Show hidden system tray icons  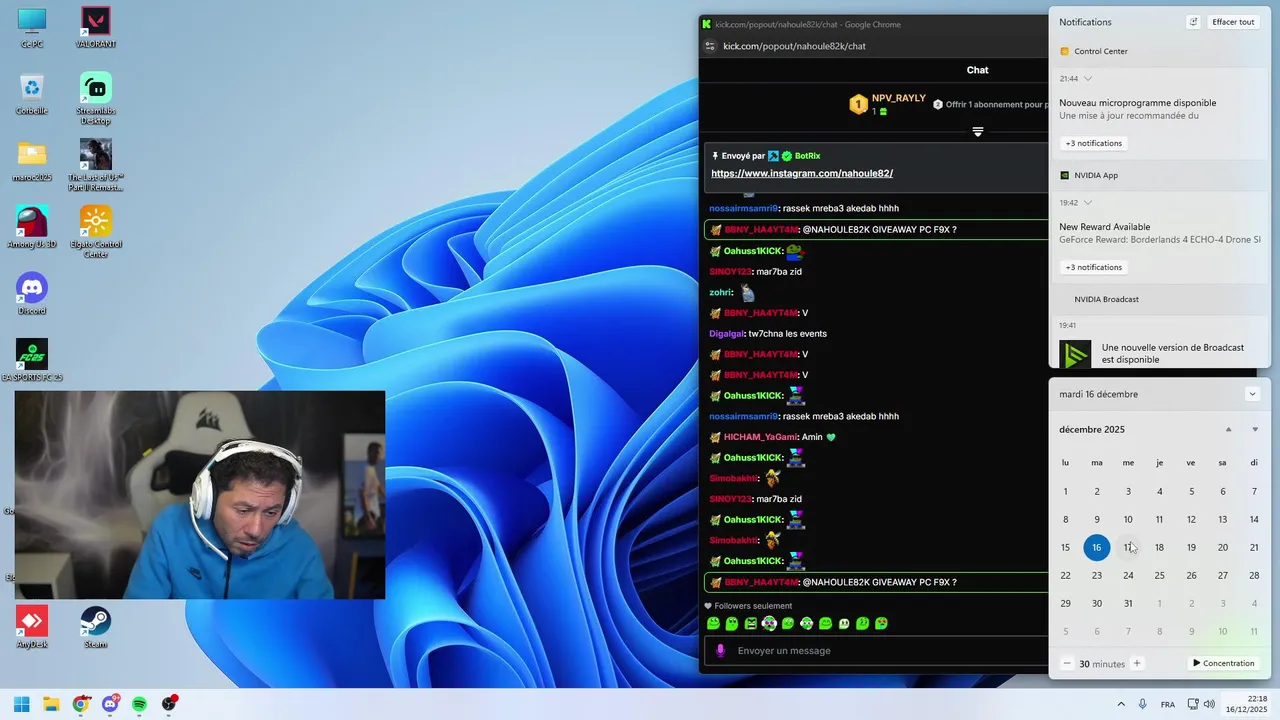[1121, 704]
